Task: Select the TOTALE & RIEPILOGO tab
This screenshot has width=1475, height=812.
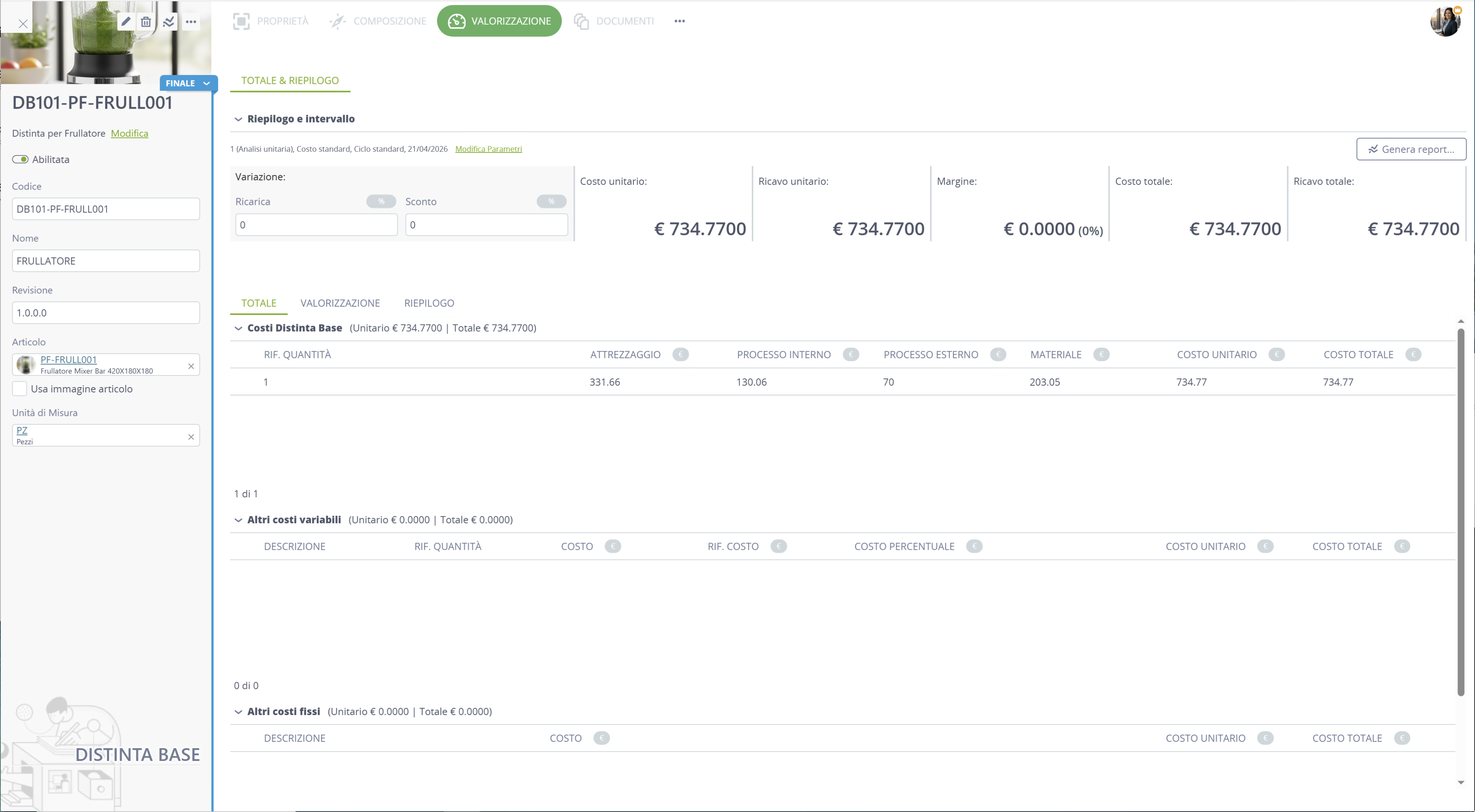Action: (290, 80)
